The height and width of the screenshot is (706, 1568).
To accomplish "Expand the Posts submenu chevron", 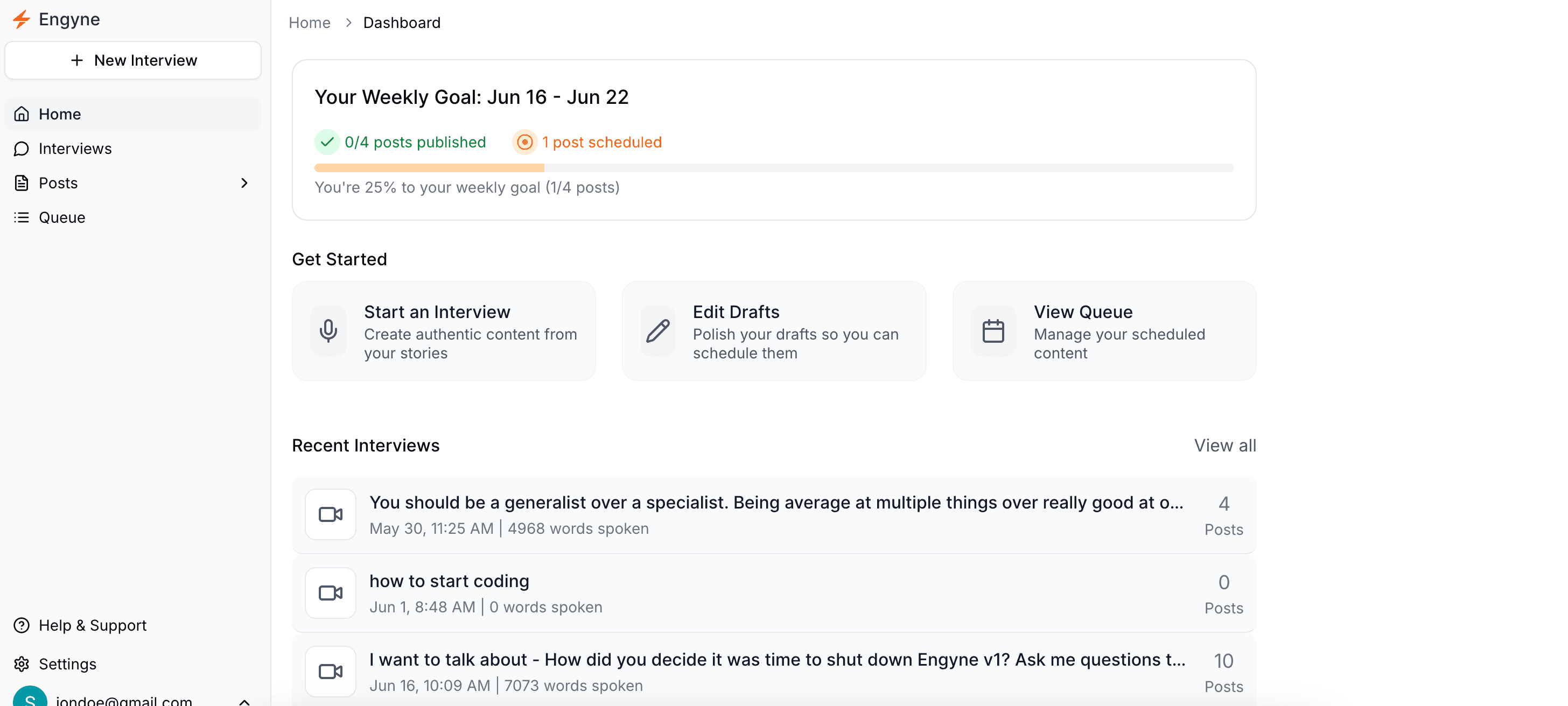I will pyautogui.click(x=244, y=183).
